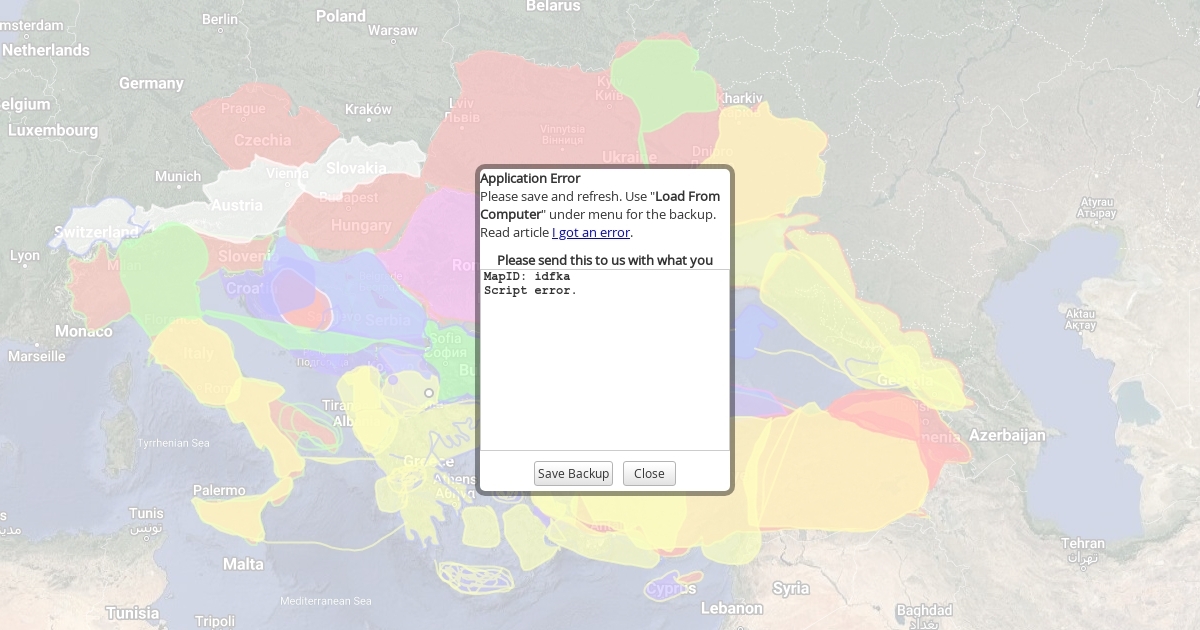Click the Tripoli city label
The image size is (1200, 630).
pos(215,621)
